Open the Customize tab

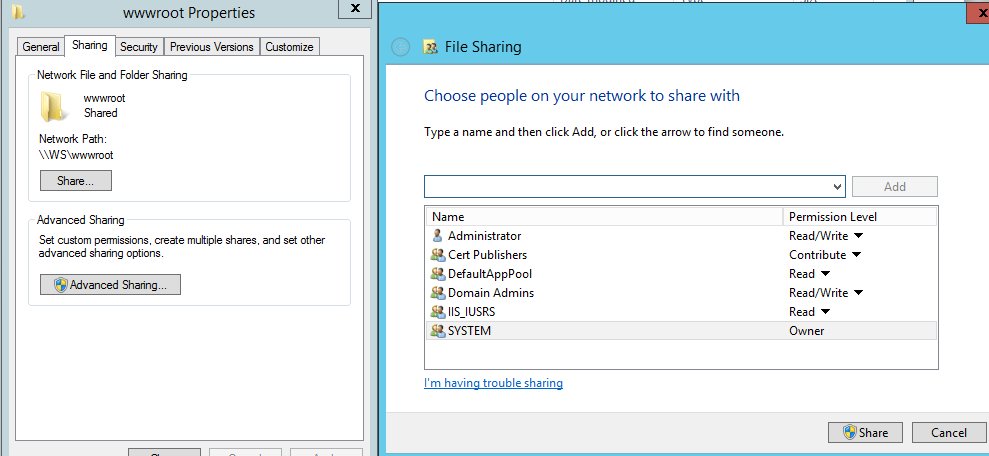(289, 47)
